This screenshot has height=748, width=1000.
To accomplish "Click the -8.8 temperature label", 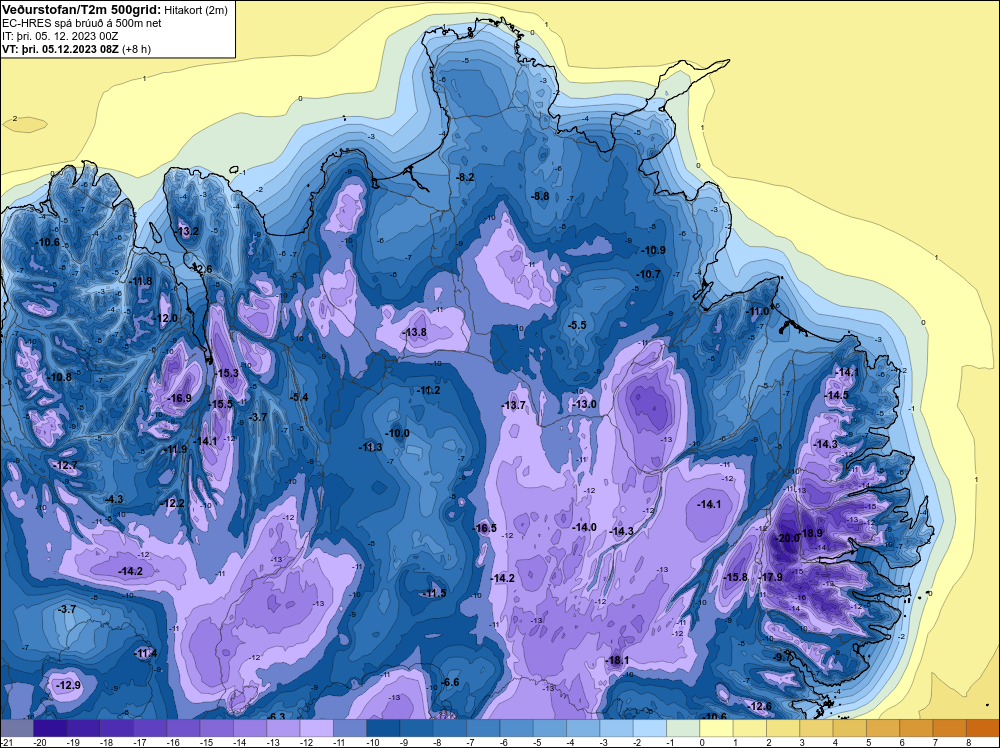I will 540,196.
